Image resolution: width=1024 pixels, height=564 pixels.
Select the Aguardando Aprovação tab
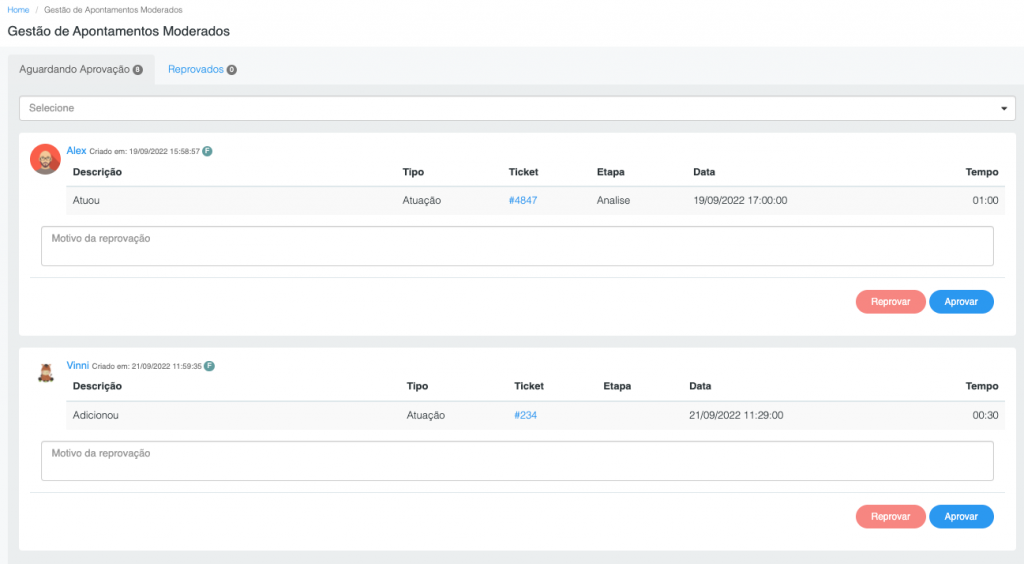tap(81, 69)
